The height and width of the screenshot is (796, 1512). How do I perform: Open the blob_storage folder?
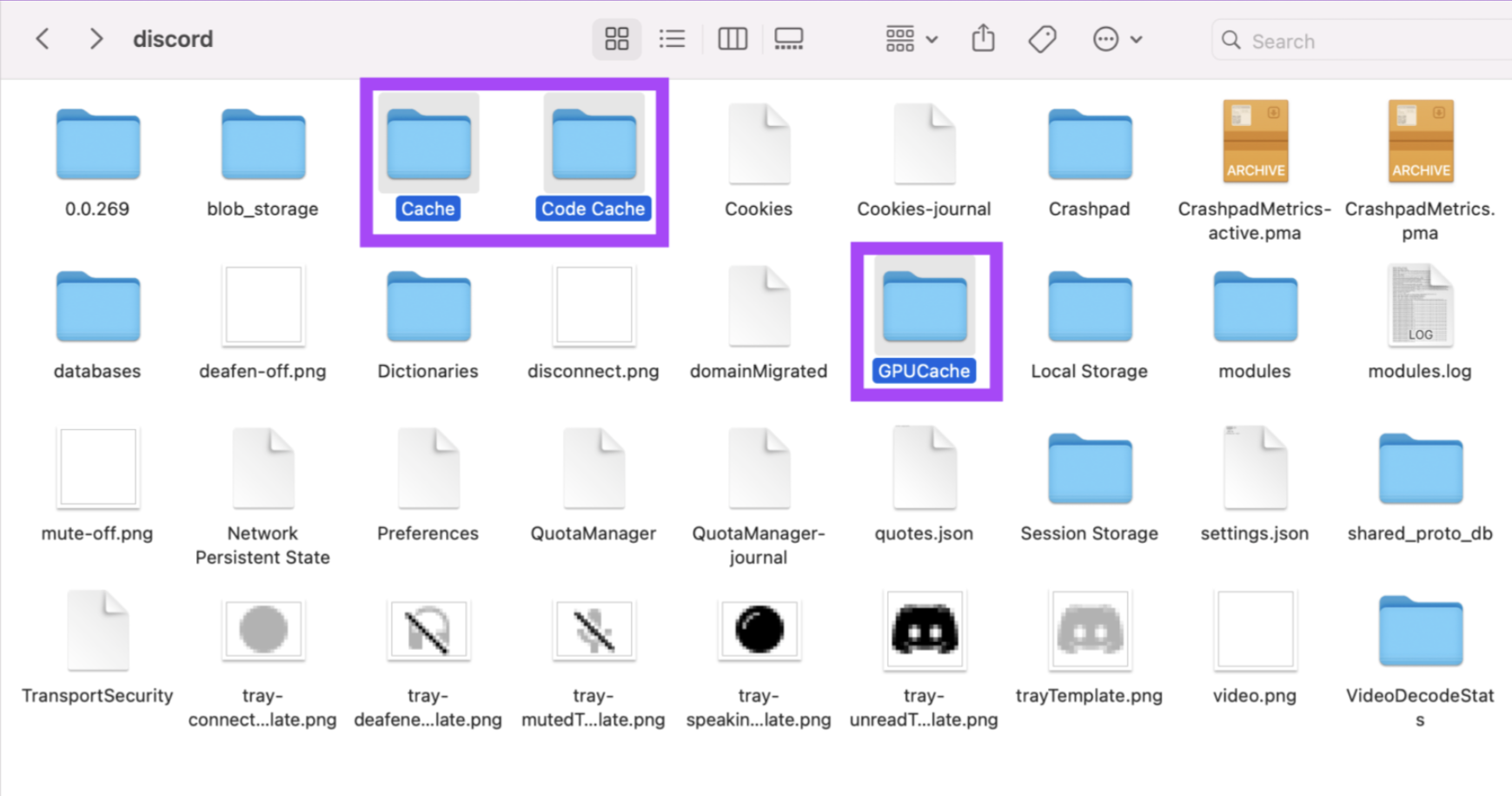[x=262, y=143]
